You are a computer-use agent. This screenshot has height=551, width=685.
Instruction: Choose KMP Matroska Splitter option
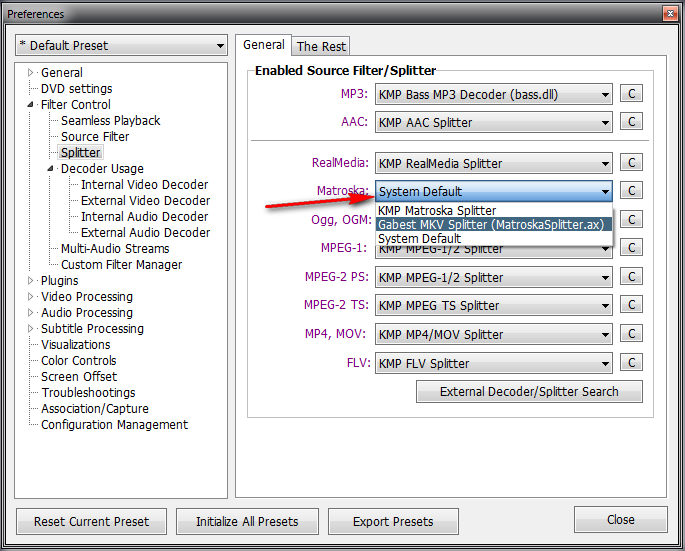coord(437,211)
